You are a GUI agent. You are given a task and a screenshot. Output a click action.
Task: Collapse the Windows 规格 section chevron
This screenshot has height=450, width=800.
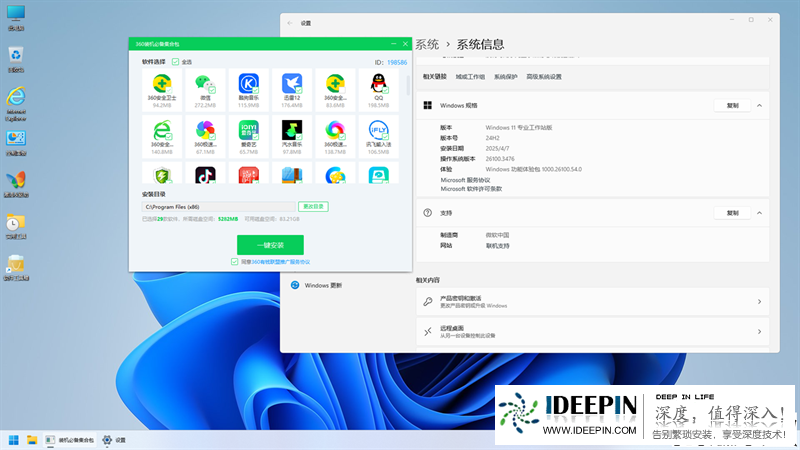pos(759,106)
